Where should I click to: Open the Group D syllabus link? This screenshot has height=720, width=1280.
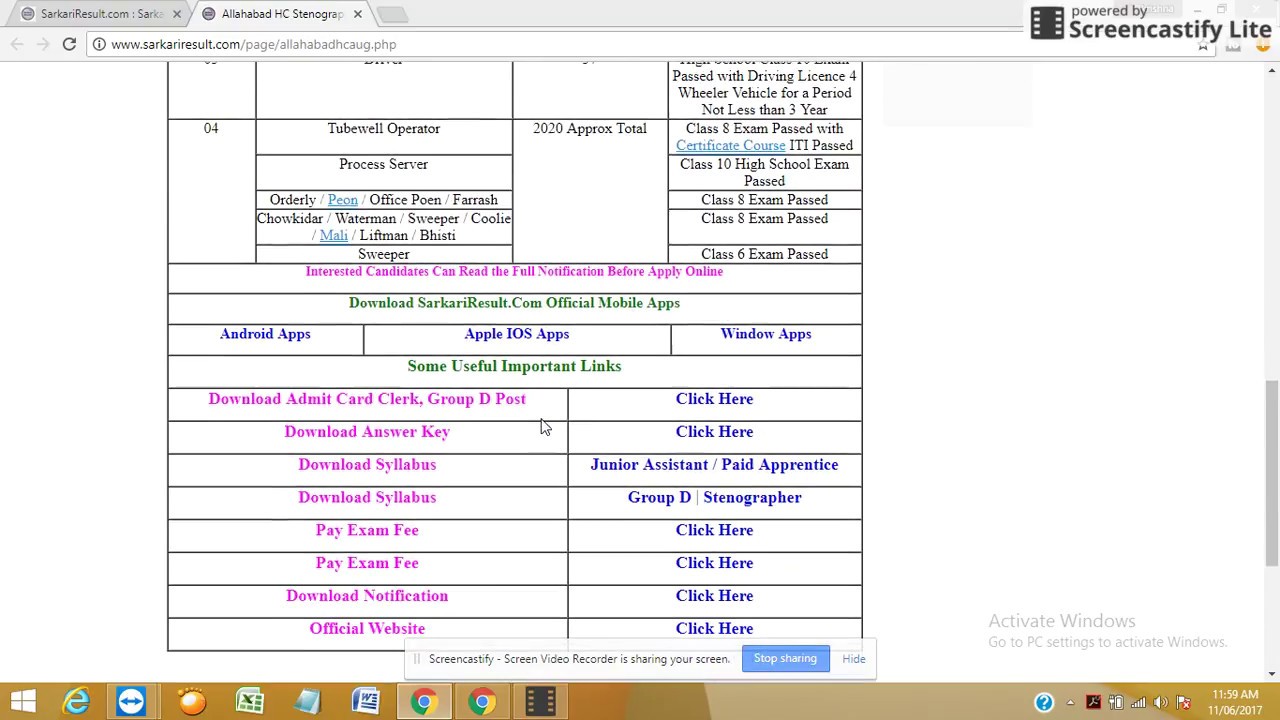(659, 498)
